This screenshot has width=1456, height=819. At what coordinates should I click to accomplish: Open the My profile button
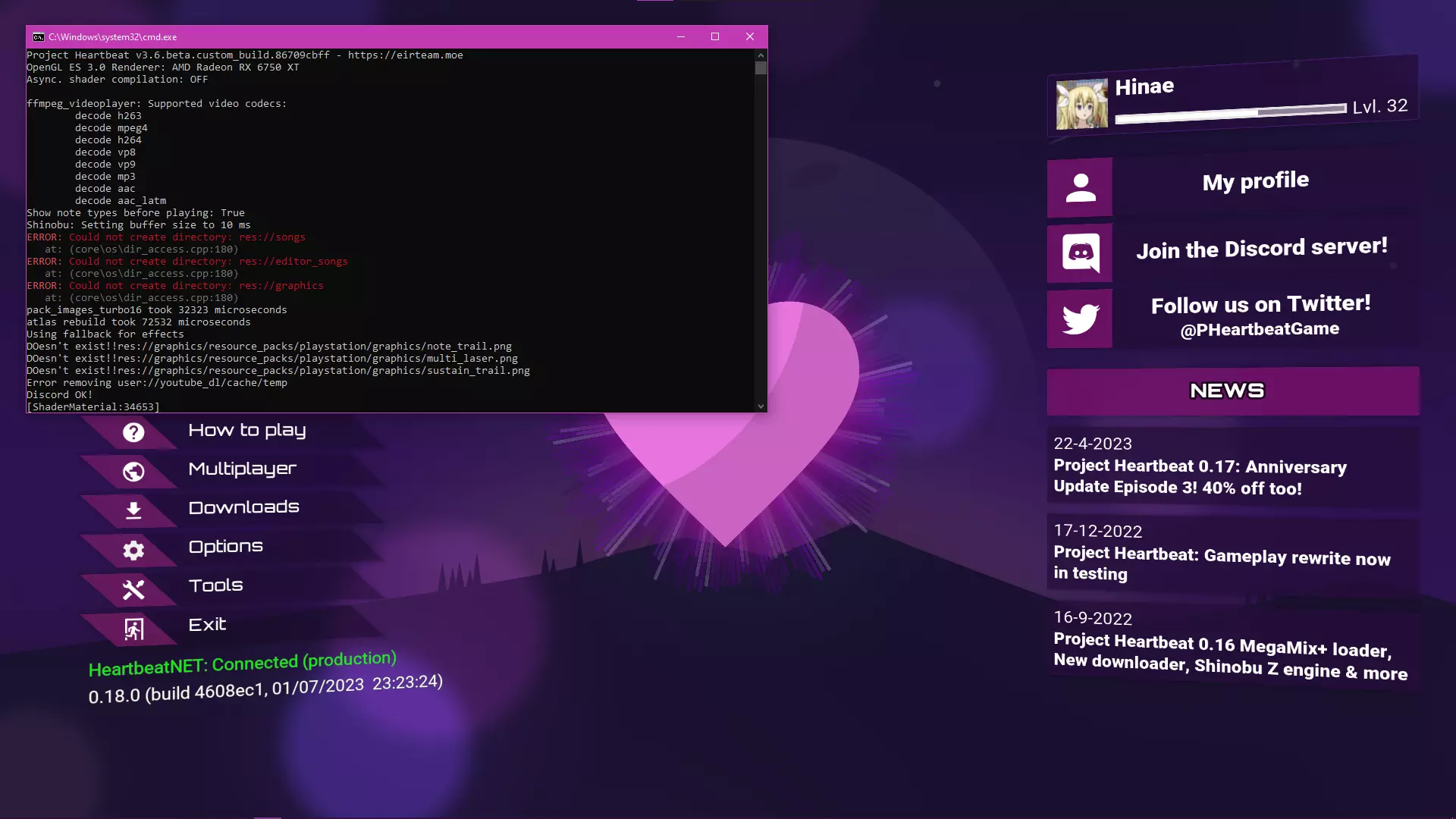click(x=1255, y=181)
